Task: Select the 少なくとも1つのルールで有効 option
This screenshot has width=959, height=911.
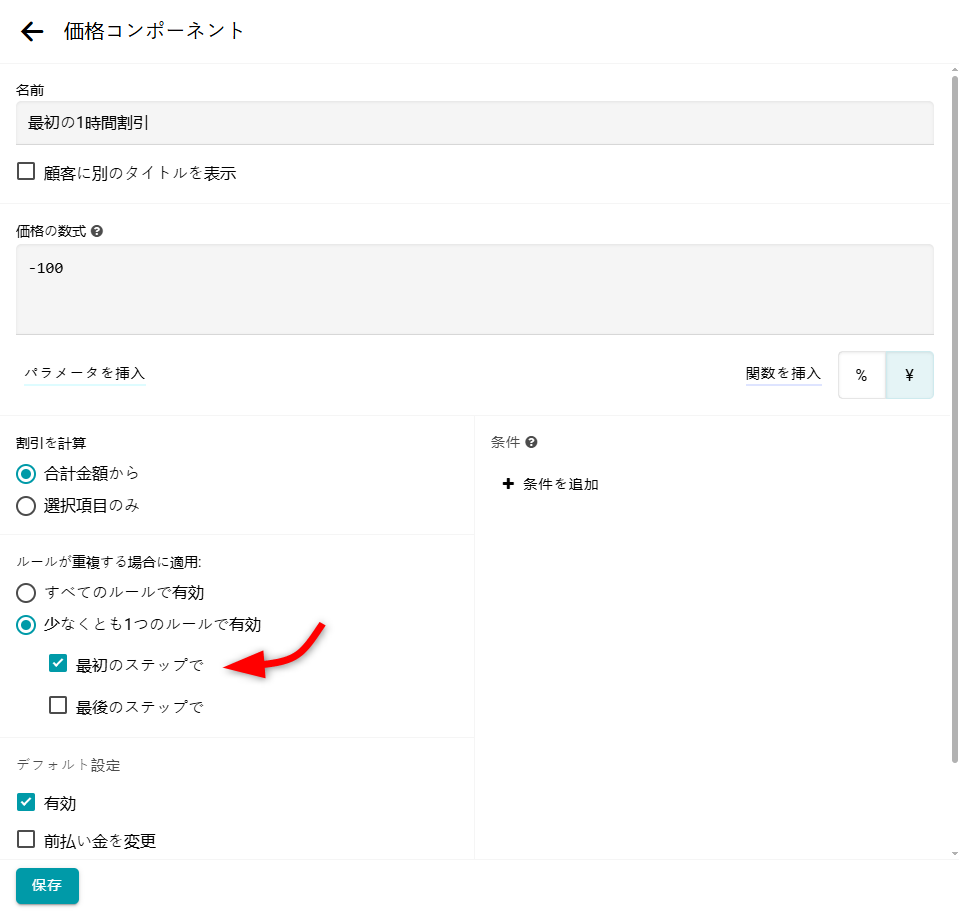Action: (26, 625)
